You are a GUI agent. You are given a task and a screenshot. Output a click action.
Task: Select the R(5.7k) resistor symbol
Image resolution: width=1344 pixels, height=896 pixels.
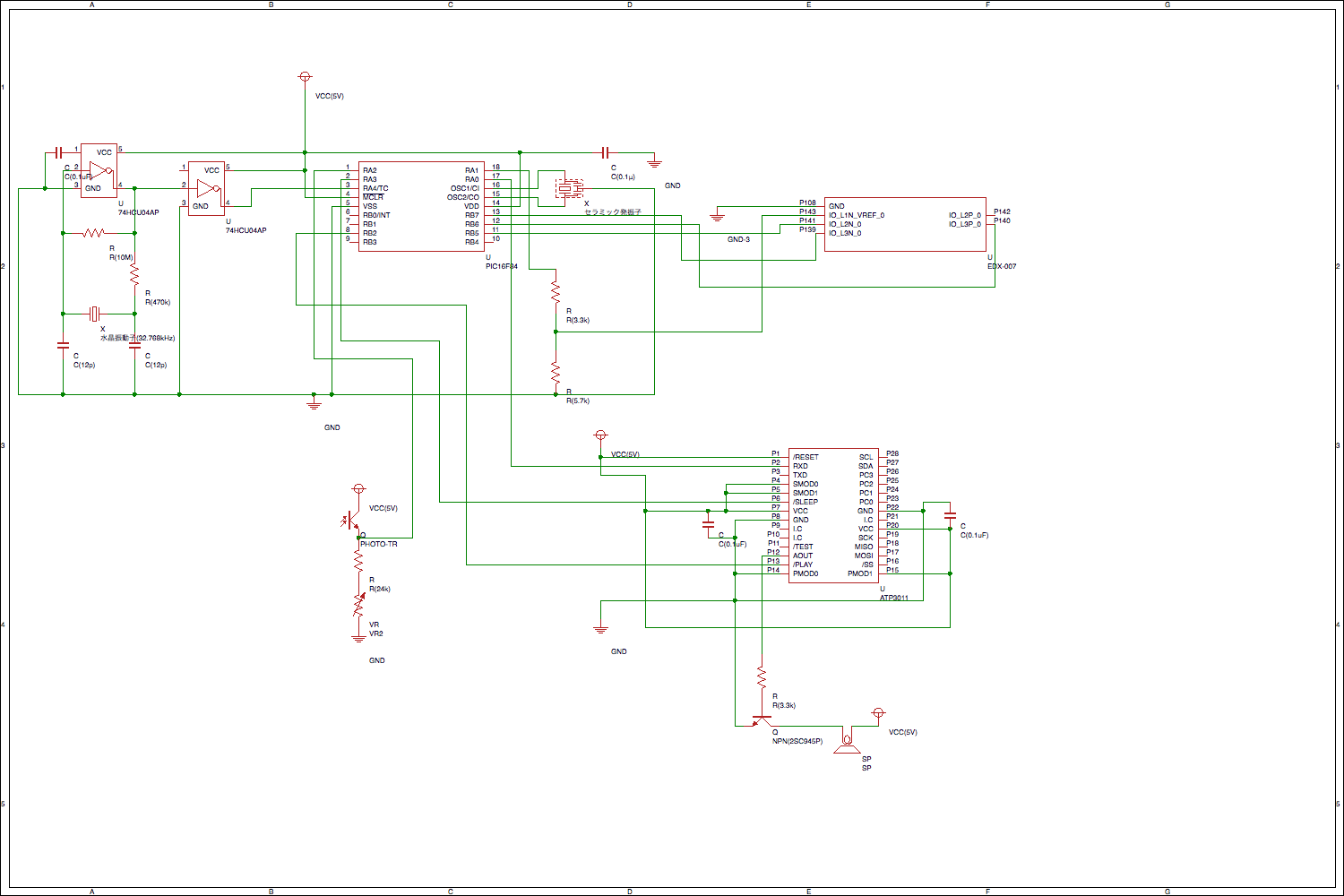[x=556, y=371]
